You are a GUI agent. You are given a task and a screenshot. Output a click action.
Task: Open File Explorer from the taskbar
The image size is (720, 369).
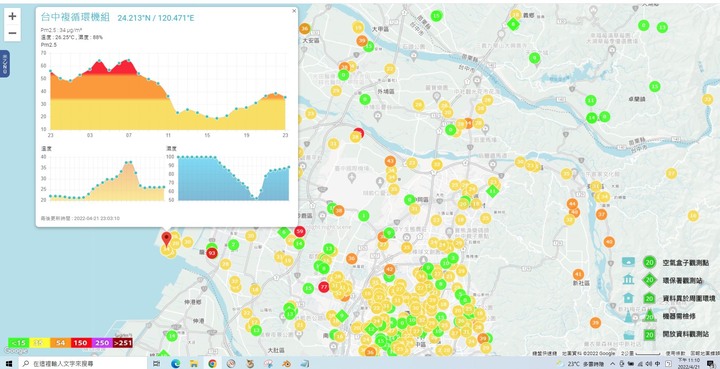pos(194,363)
